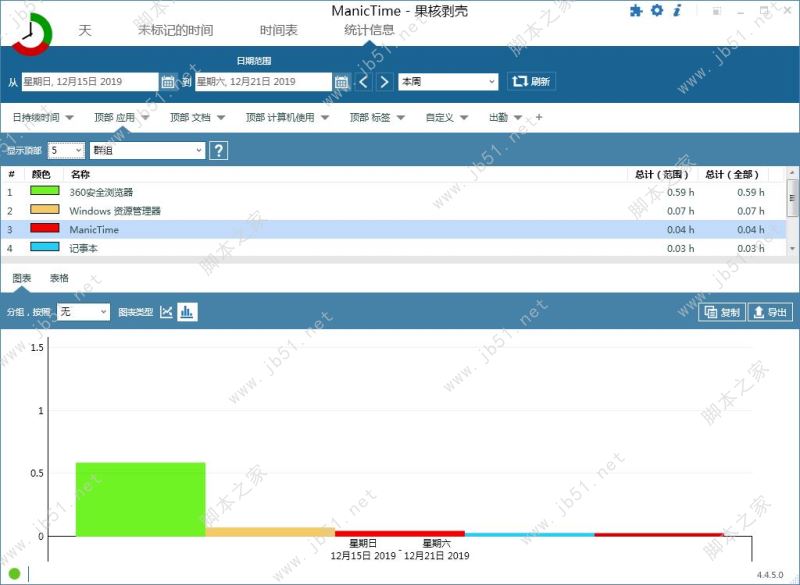Click the blue color swatch for 记事本
The width and height of the screenshot is (800, 585).
45,247
